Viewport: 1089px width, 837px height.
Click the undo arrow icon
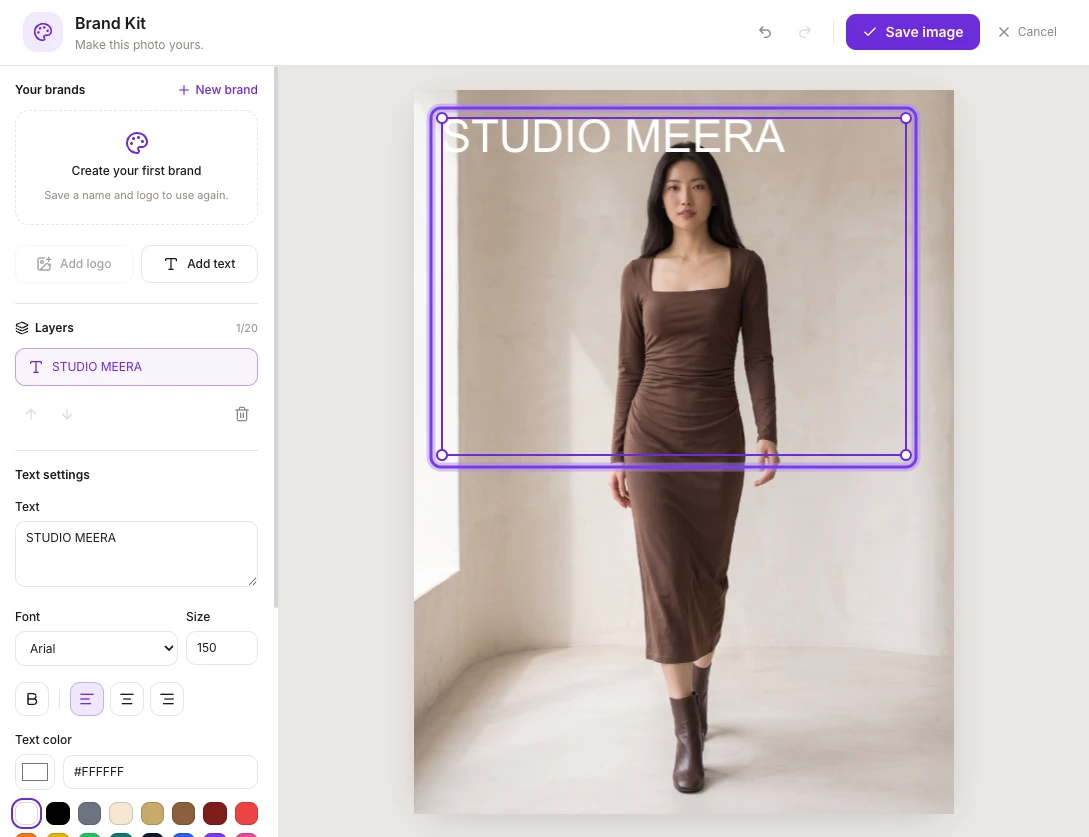tap(765, 32)
